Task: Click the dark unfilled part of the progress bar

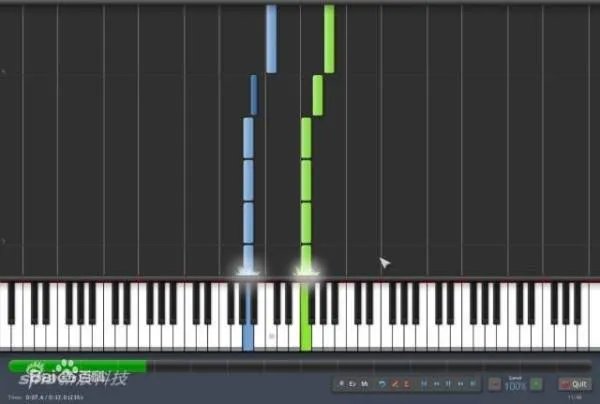Action: click(369, 367)
